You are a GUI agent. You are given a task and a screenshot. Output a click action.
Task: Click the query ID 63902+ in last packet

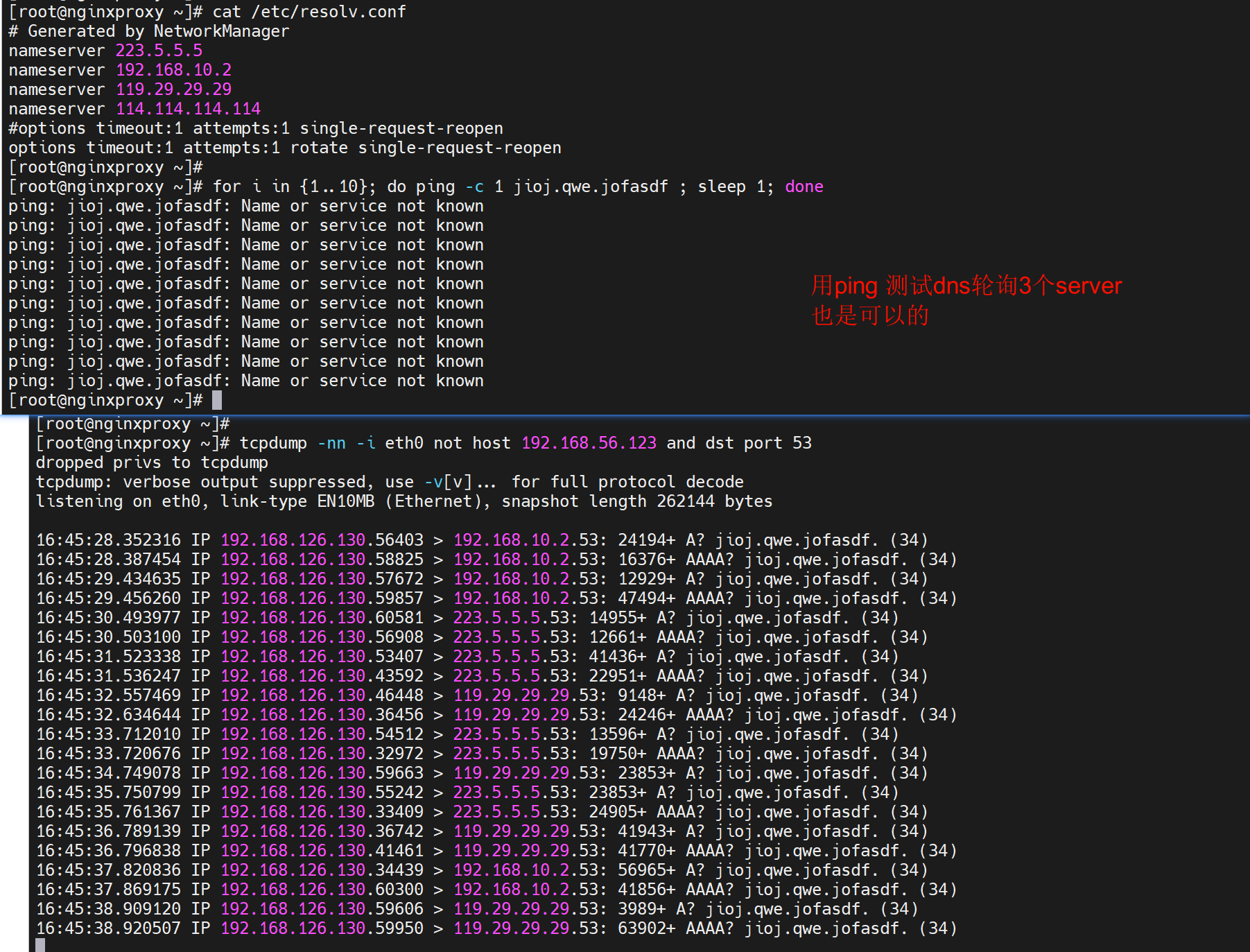tap(645, 928)
